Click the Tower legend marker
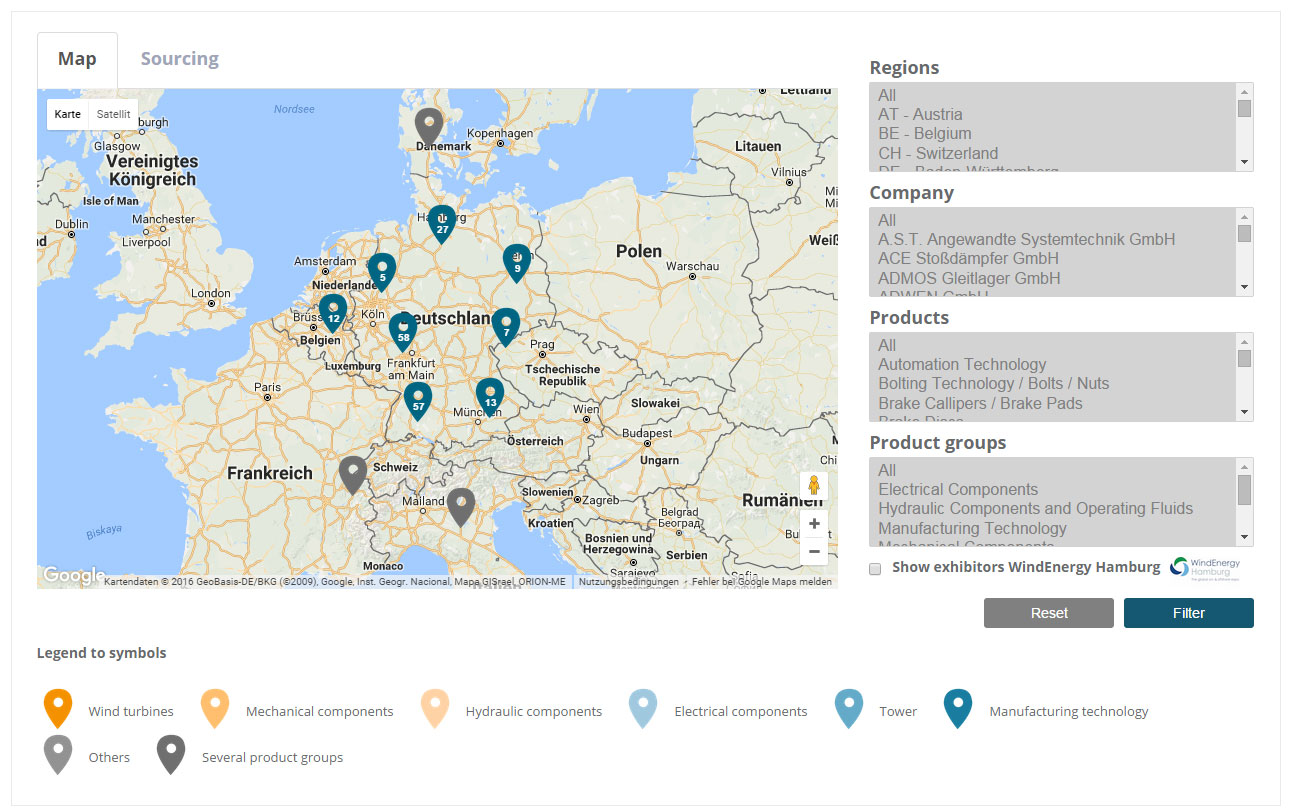1290x812 pixels. pos(849,709)
